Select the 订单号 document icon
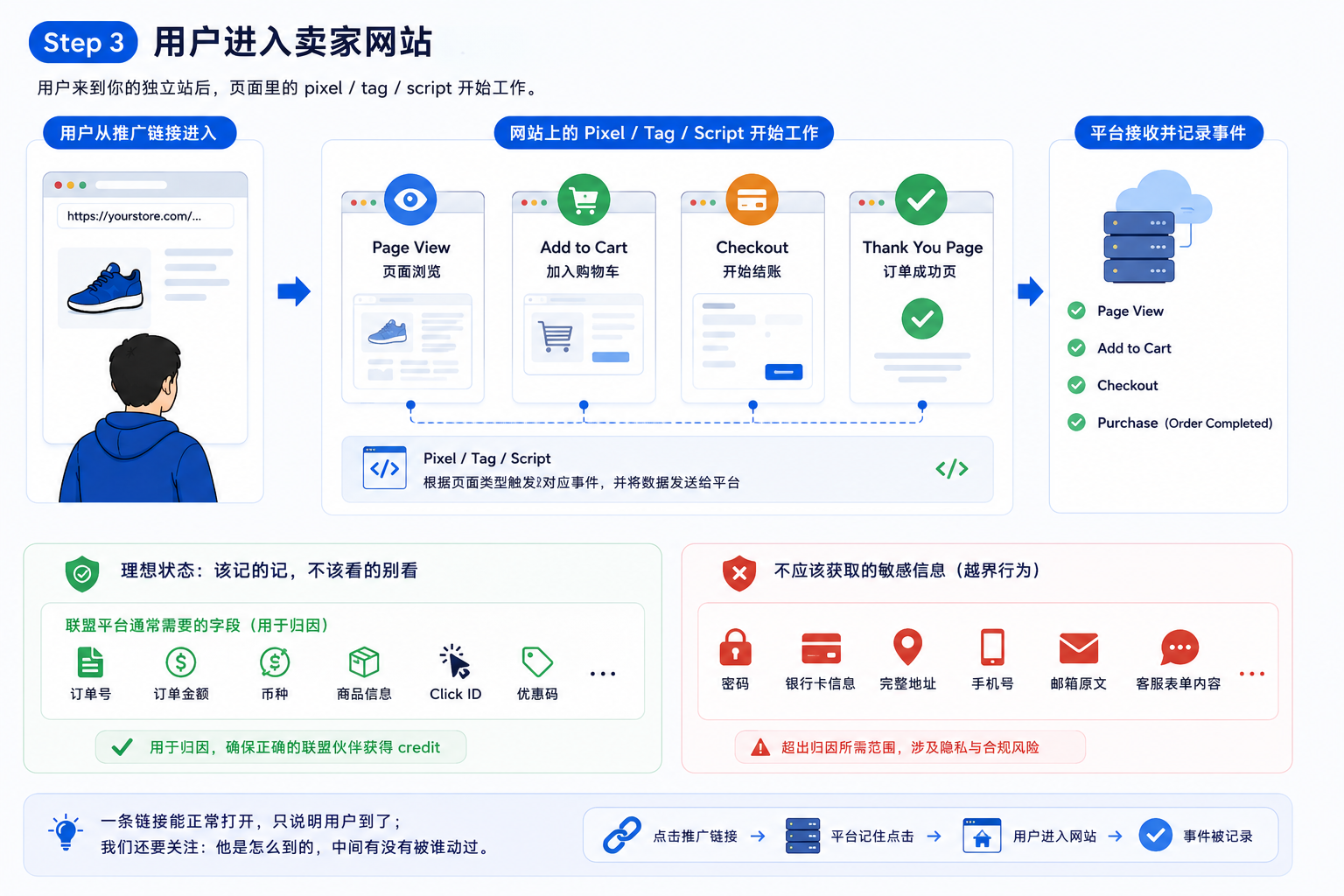Screen dimensions: 1344x896 pyautogui.click(x=90, y=662)
